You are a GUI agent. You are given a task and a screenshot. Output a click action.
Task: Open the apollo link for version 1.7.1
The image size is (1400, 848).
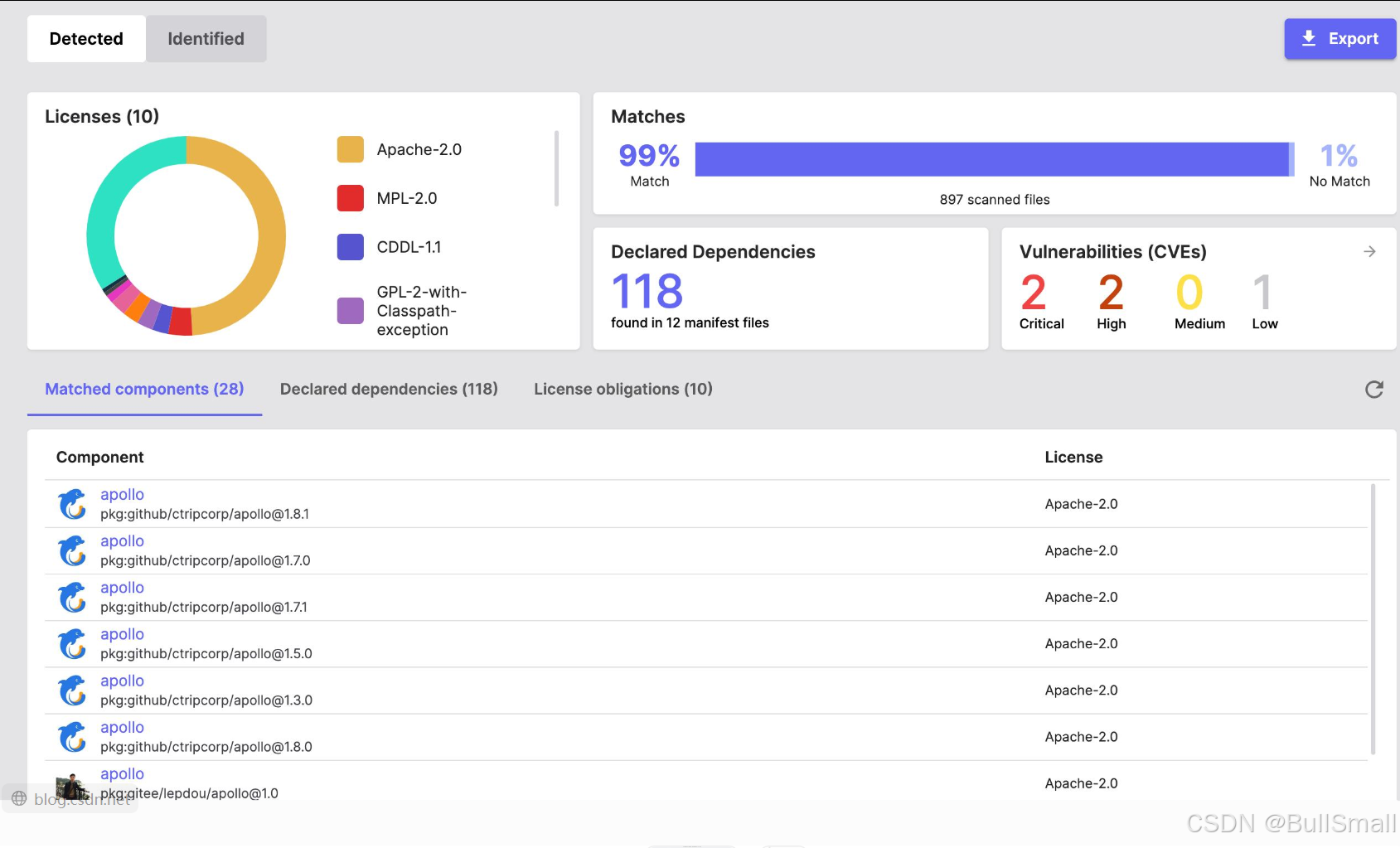[x=122, y=588]
